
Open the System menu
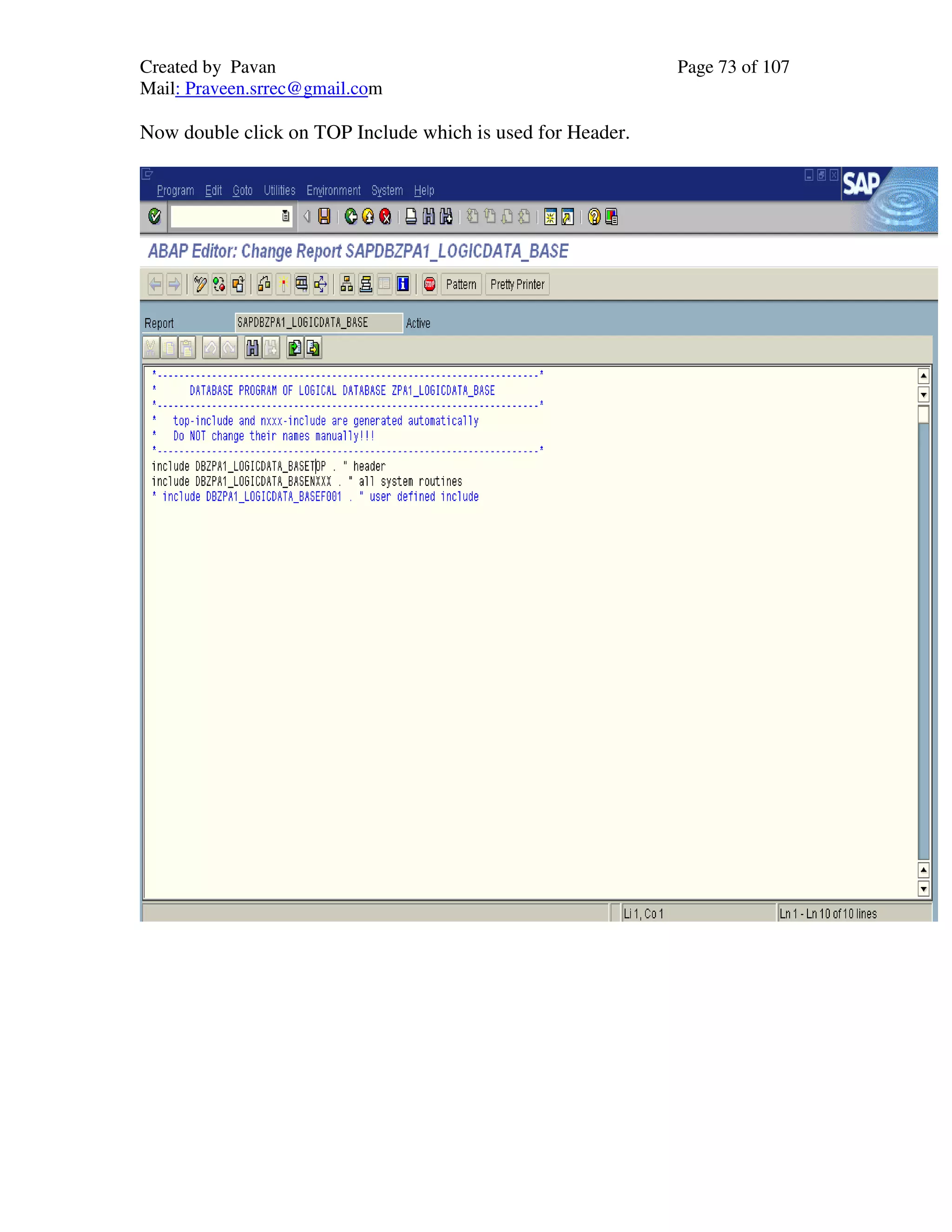tap(387, 191)
